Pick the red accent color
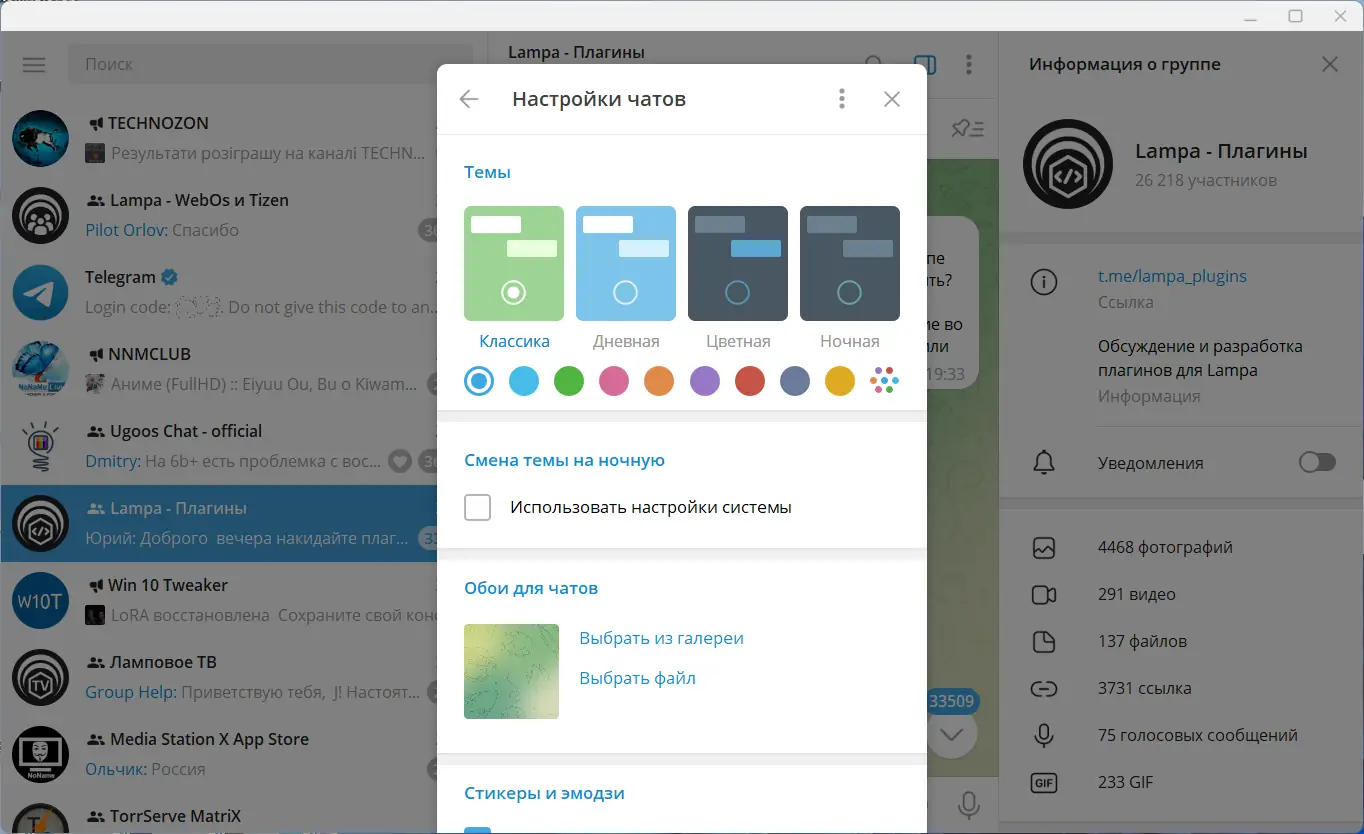 click(x=750, y=381)
